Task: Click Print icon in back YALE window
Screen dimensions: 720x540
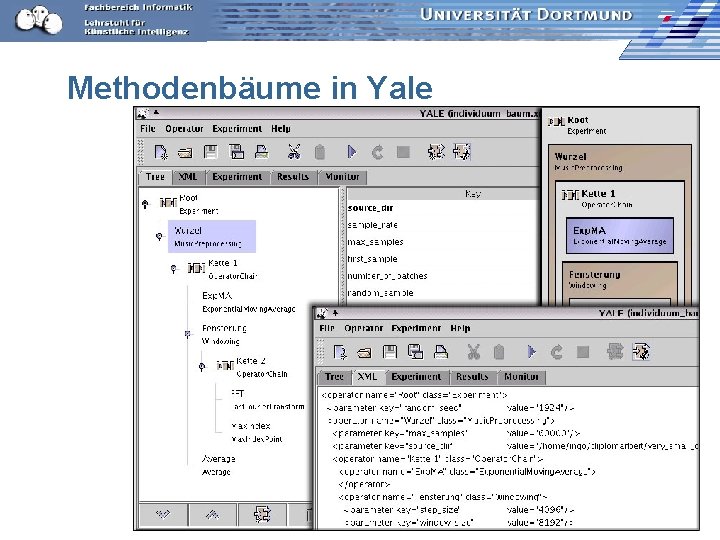Action: point(262,152)
